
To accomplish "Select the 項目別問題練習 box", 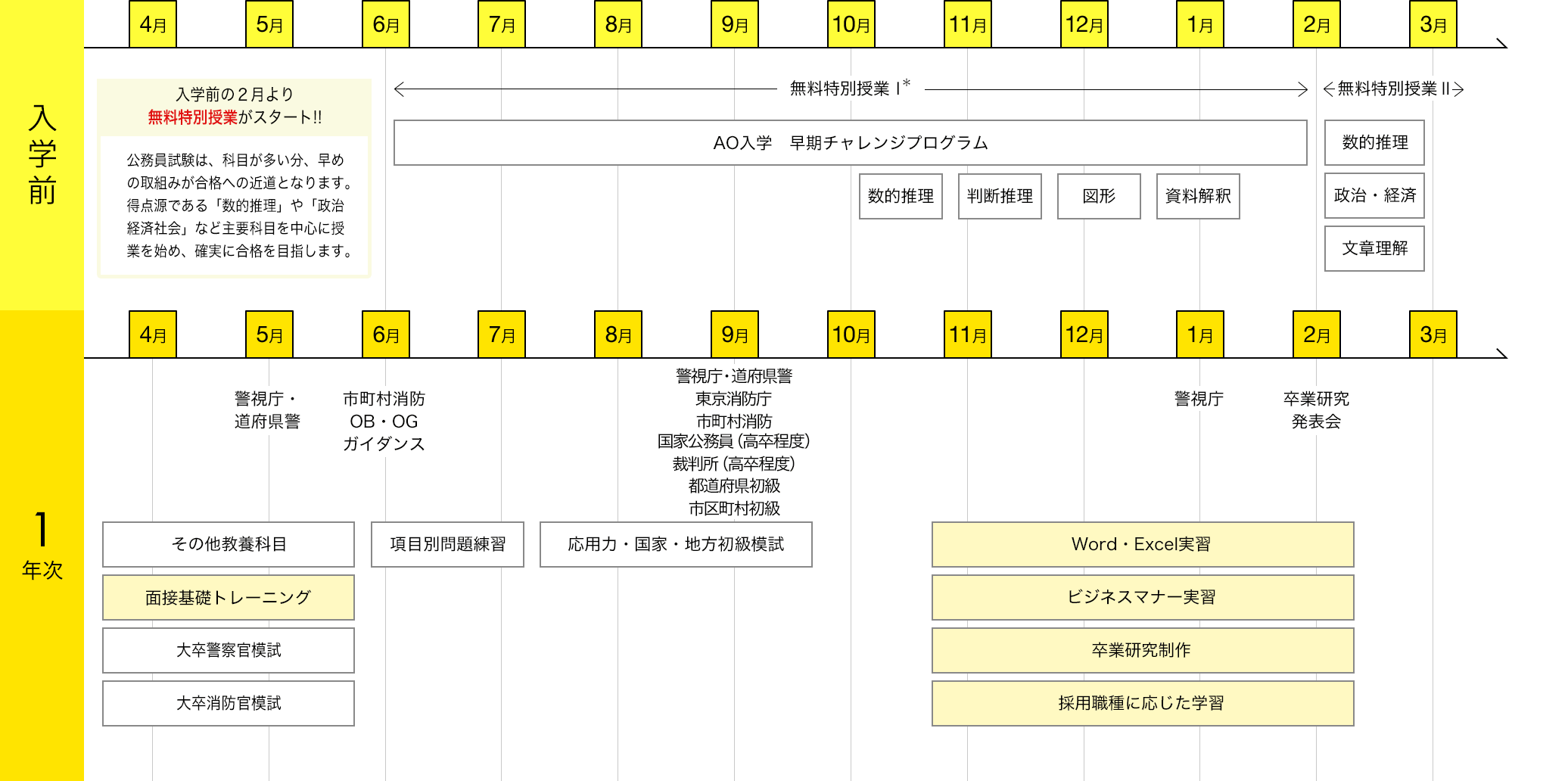I will coord(447,544).
